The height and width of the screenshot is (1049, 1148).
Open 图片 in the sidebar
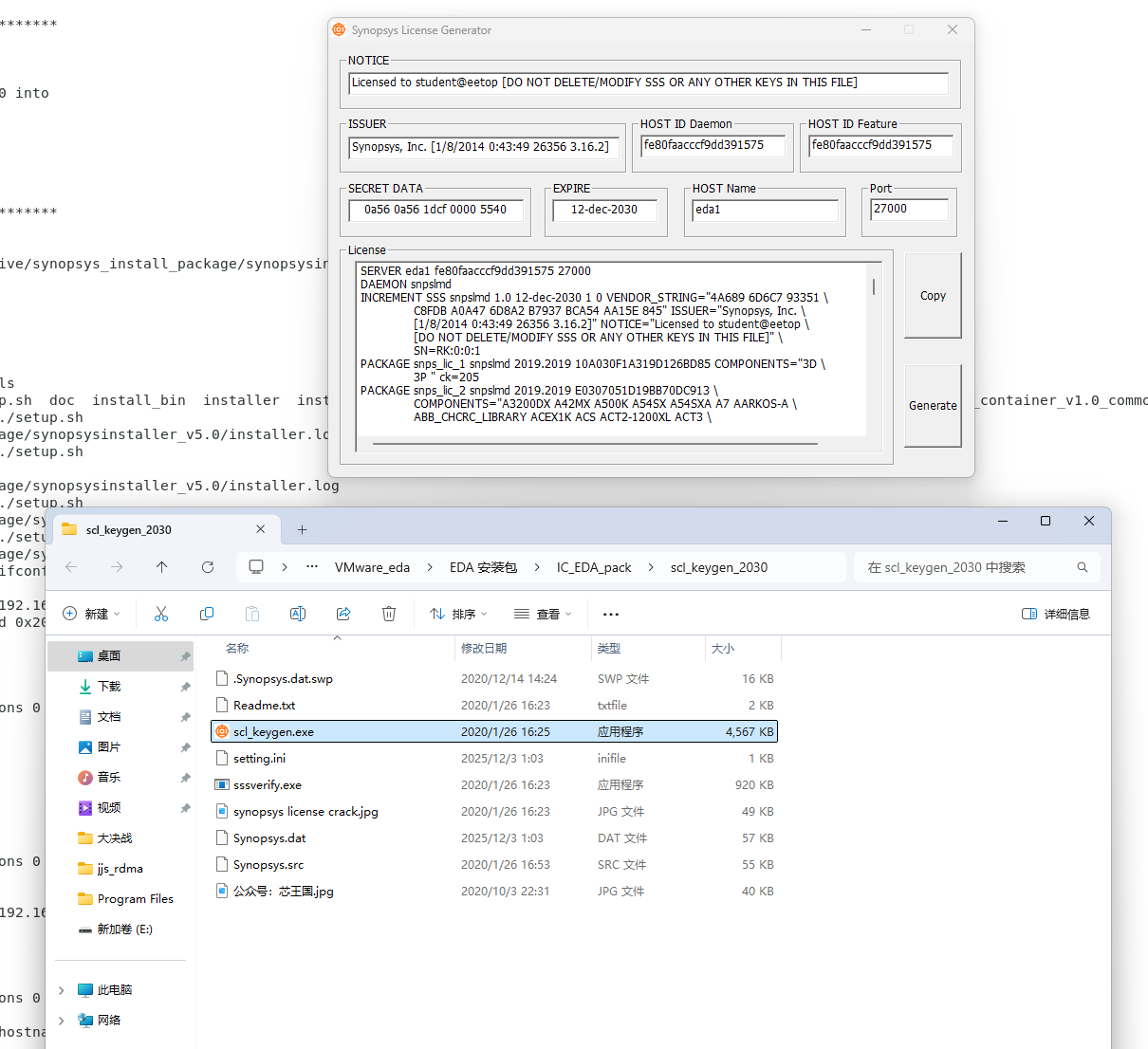[x=120, y=747]
